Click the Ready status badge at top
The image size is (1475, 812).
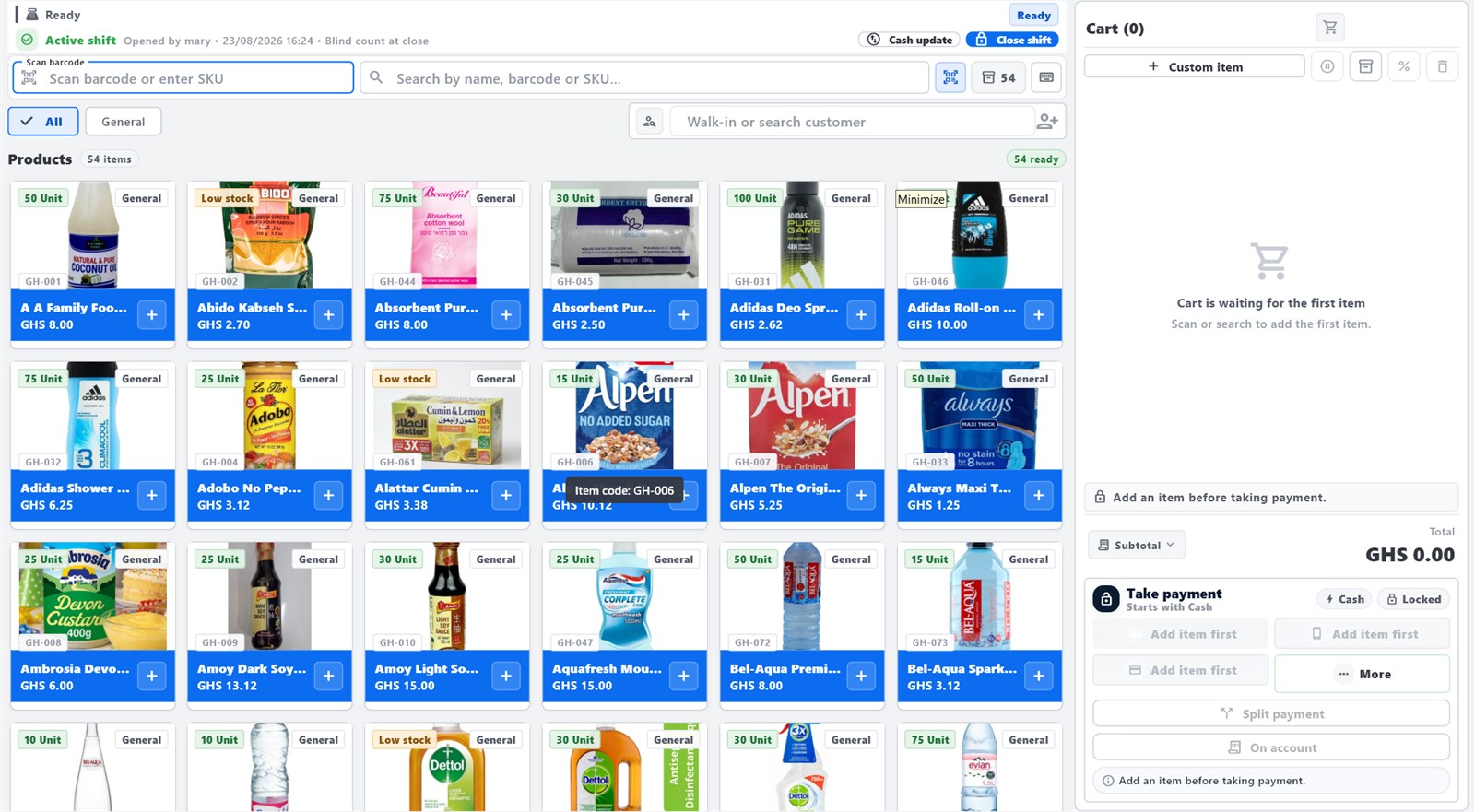pyautogui.click(x=1033, y=16)
